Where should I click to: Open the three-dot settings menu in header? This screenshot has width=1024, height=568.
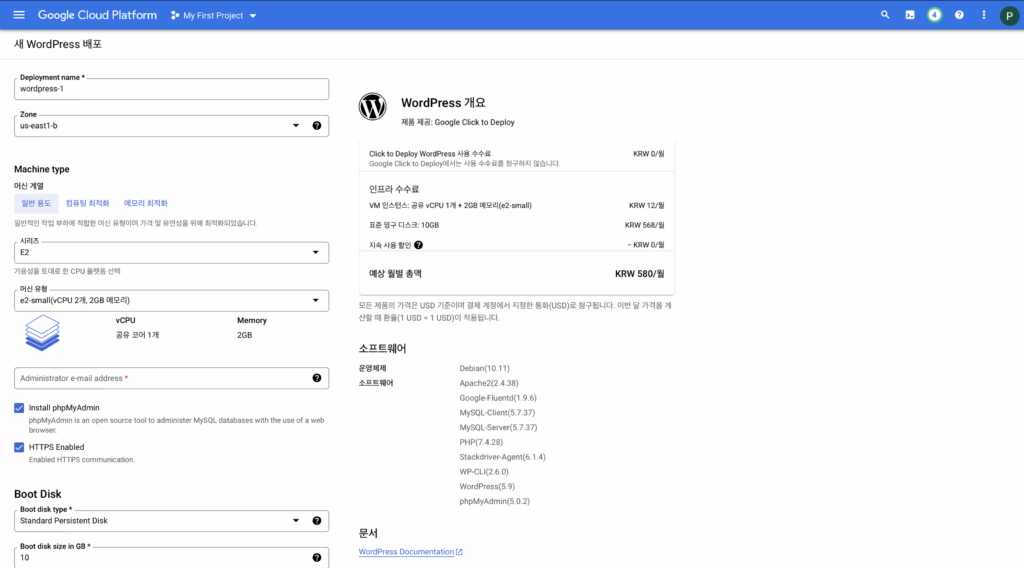click(984, 15)
